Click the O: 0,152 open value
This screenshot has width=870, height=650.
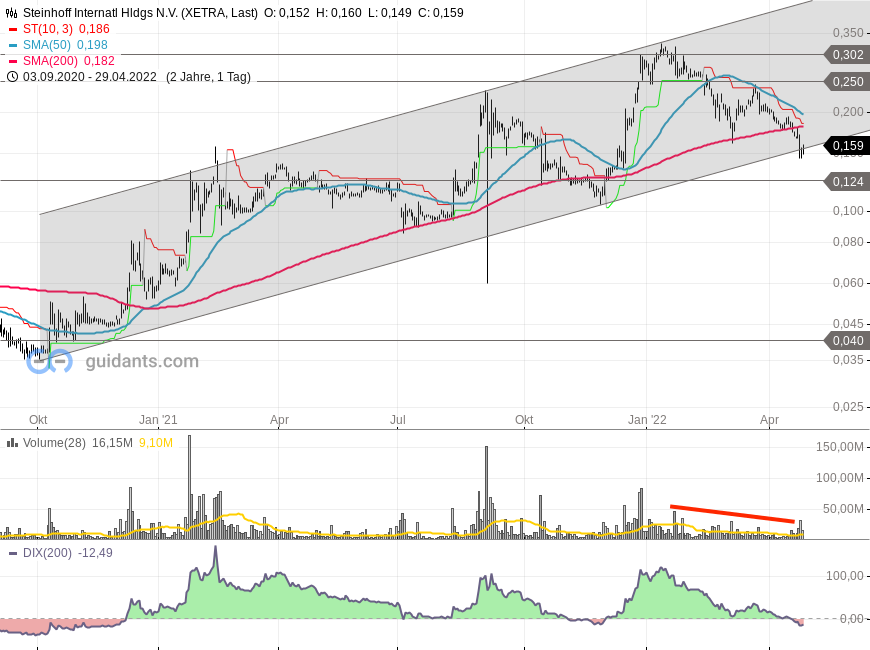[x=286, y=13]
